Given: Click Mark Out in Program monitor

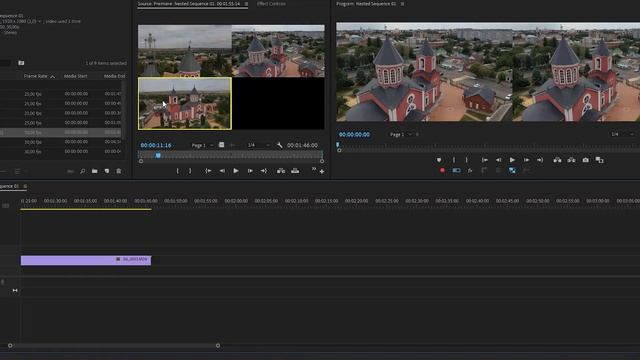Looking at the screenshot, I should (x=467, y=160).
